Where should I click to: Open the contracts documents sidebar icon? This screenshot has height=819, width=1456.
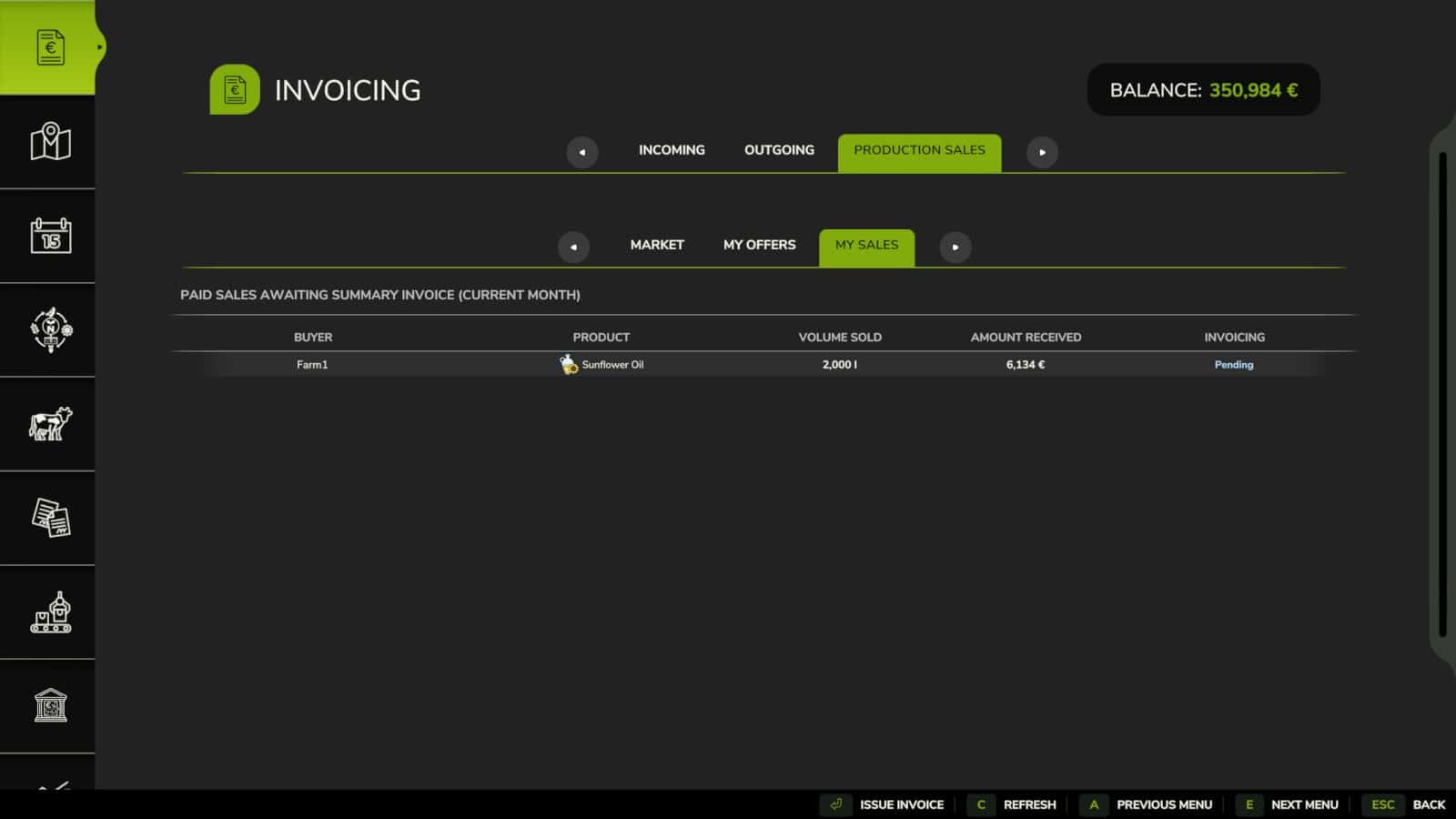click(50, 518)
